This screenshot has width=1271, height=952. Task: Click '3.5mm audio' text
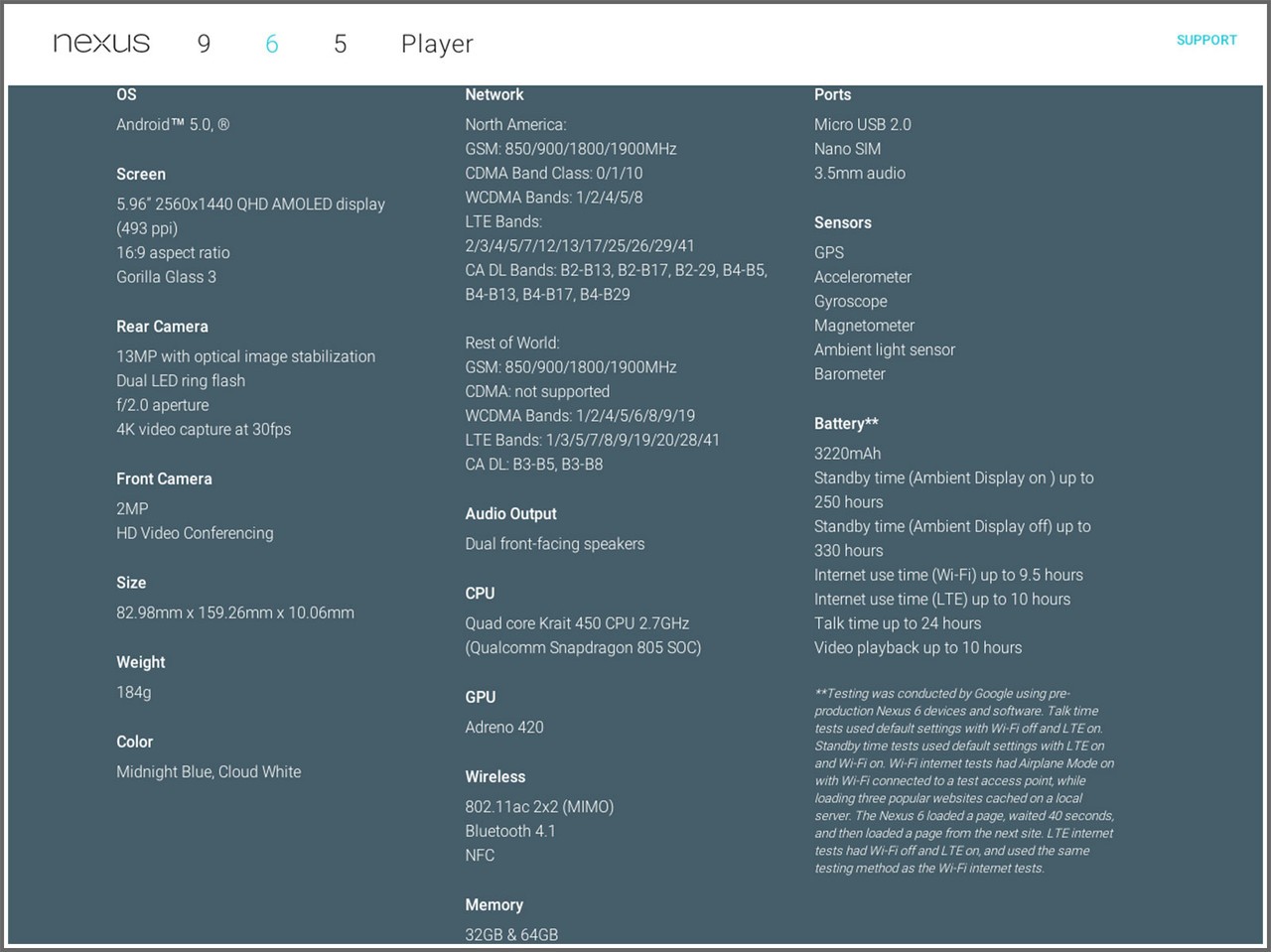click(860, 173)
